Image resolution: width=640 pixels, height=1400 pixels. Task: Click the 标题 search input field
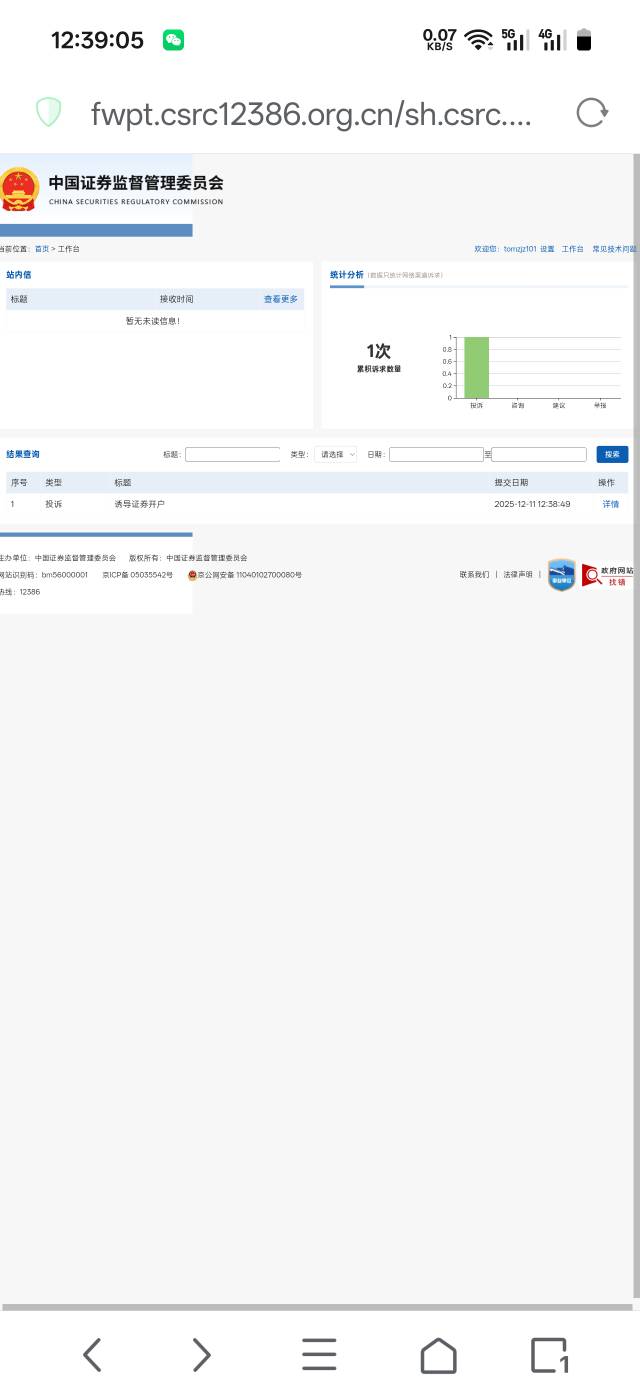(x=233, y=454)
